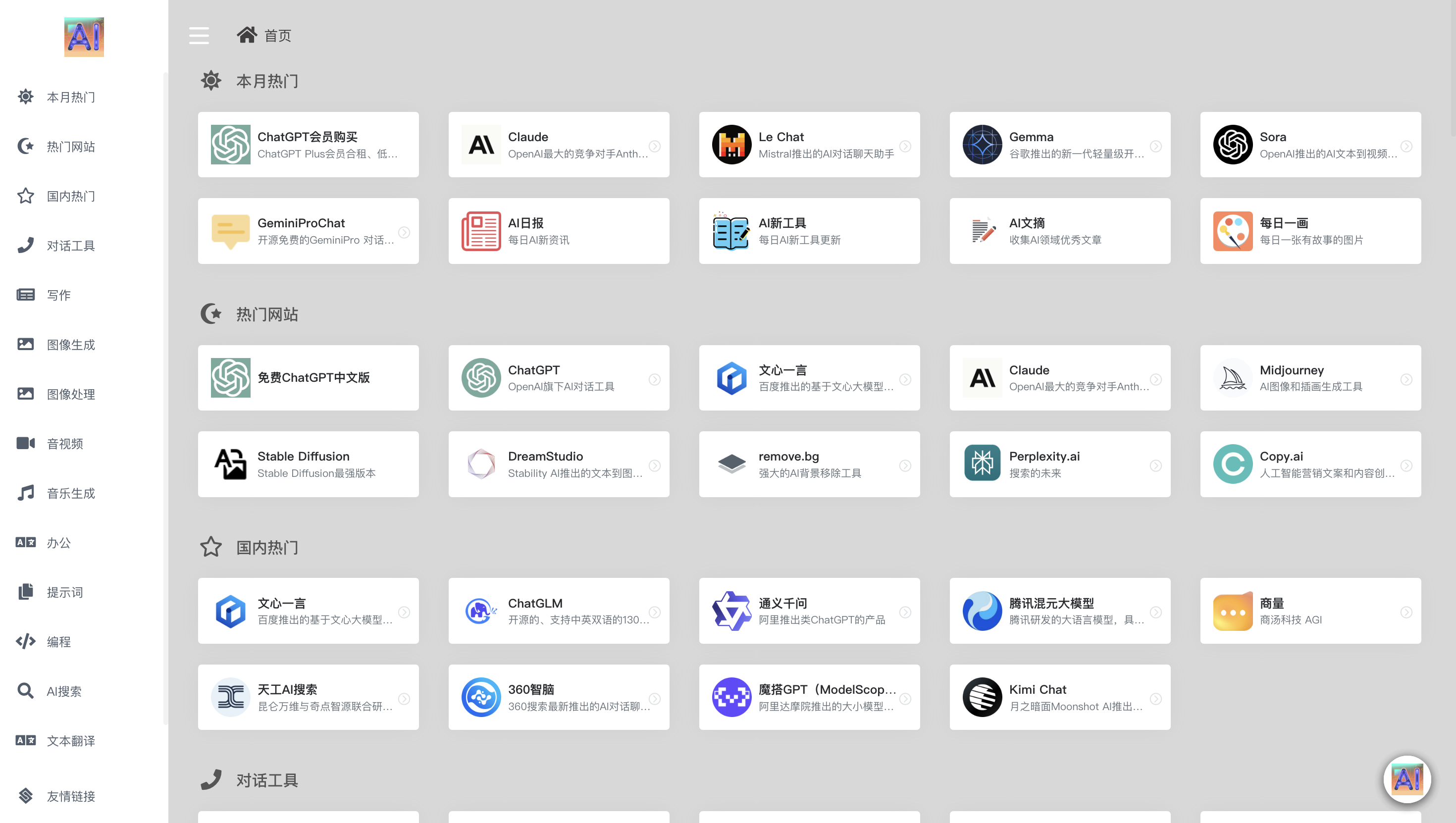This screenshot has width=1456, height=823.
Task: Click the page vertical scrollbar
Action: (x=1452, y=68)
